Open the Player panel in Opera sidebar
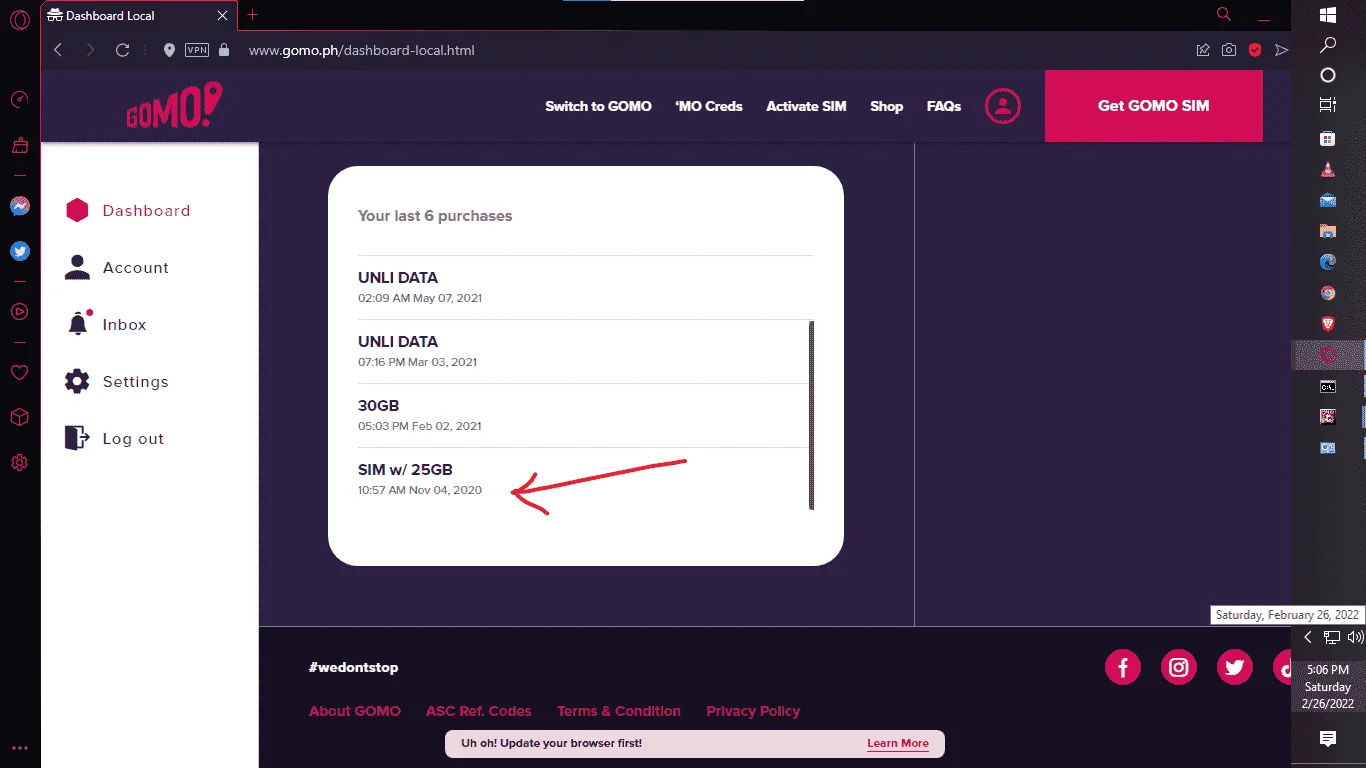 click(x=19, y=311)
